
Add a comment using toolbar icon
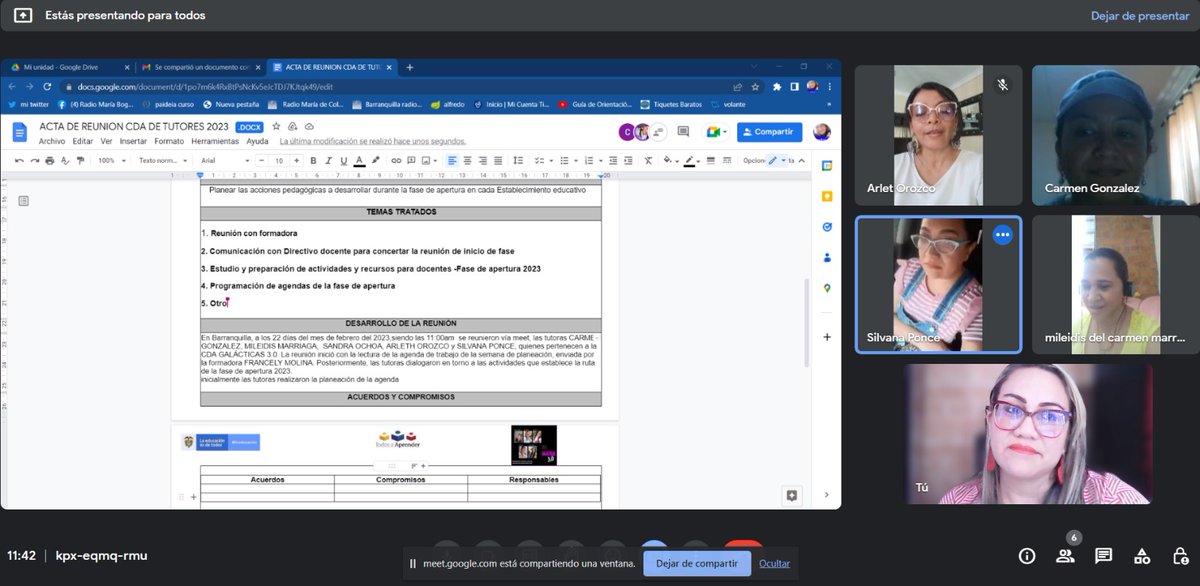click(410, 160)
